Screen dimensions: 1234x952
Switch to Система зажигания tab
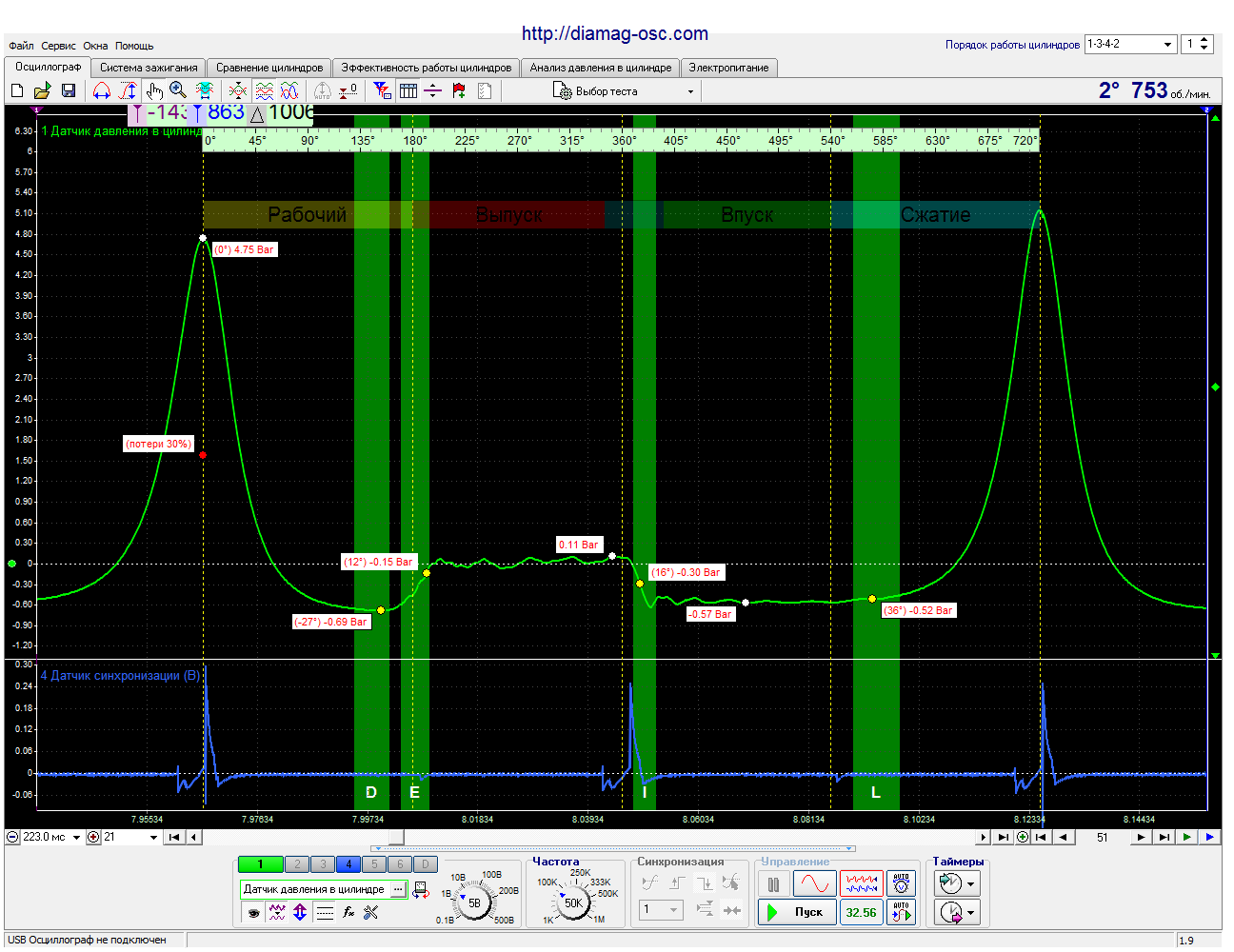point(149,68)
